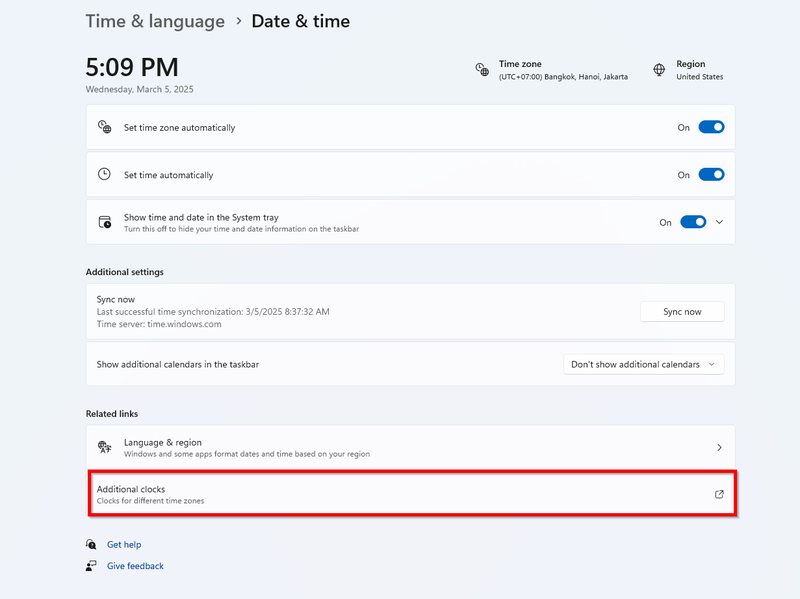
Task: Click the Wednesday, March 5, 2025 date
Action: [139, 89]
